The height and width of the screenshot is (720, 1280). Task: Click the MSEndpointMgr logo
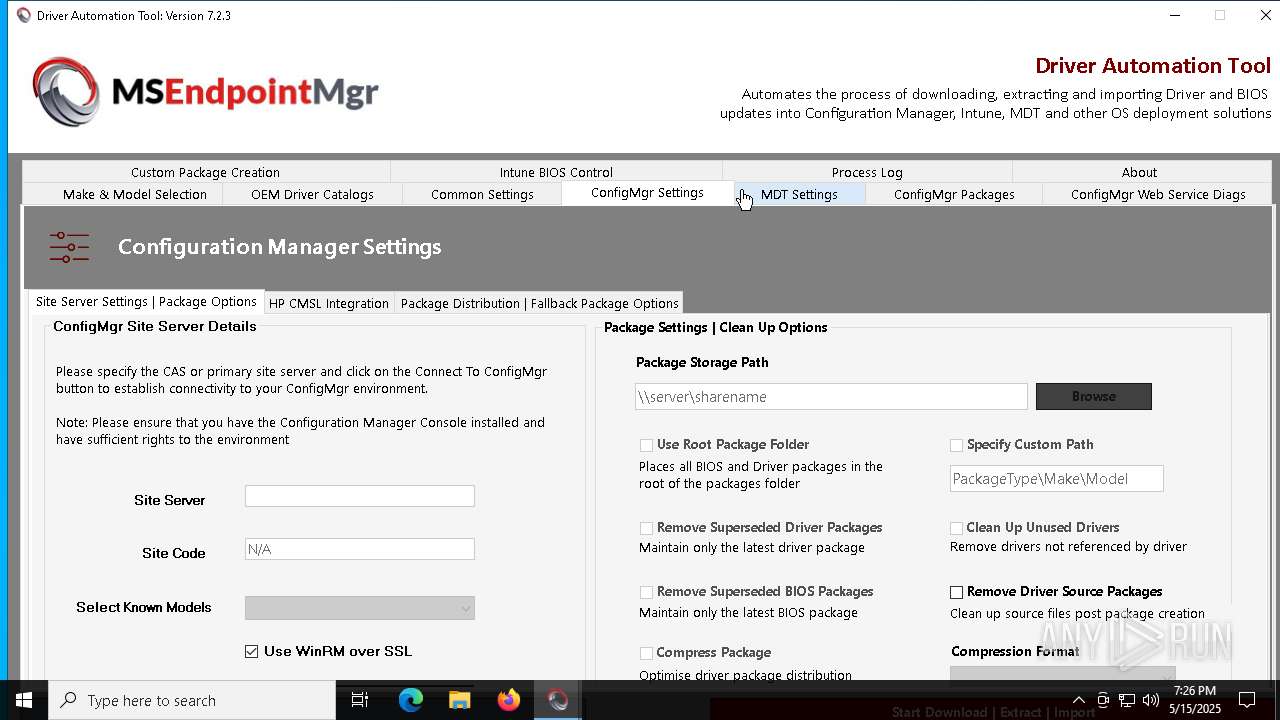tap(205, 92)
